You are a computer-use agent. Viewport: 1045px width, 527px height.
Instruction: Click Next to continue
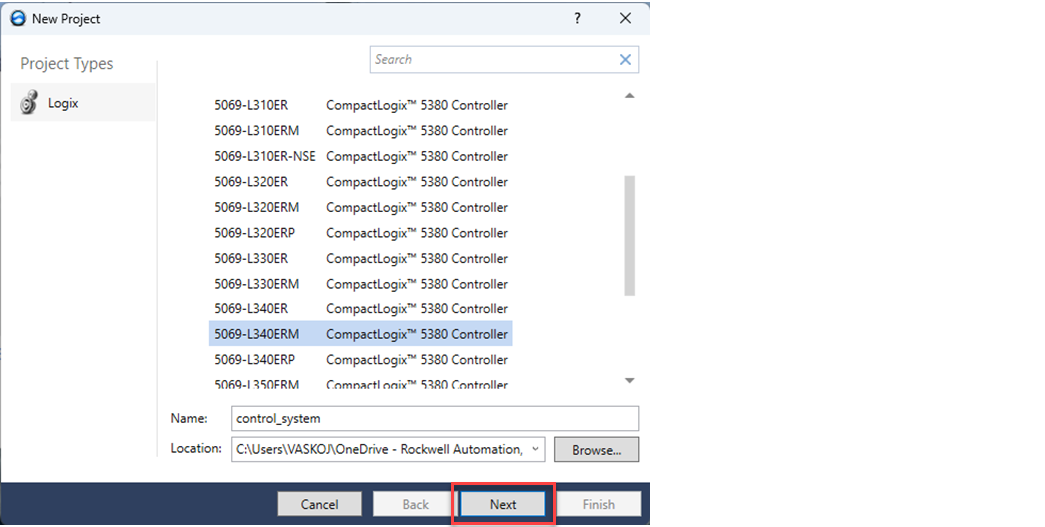pyautogui.click(x=503, y=504)
